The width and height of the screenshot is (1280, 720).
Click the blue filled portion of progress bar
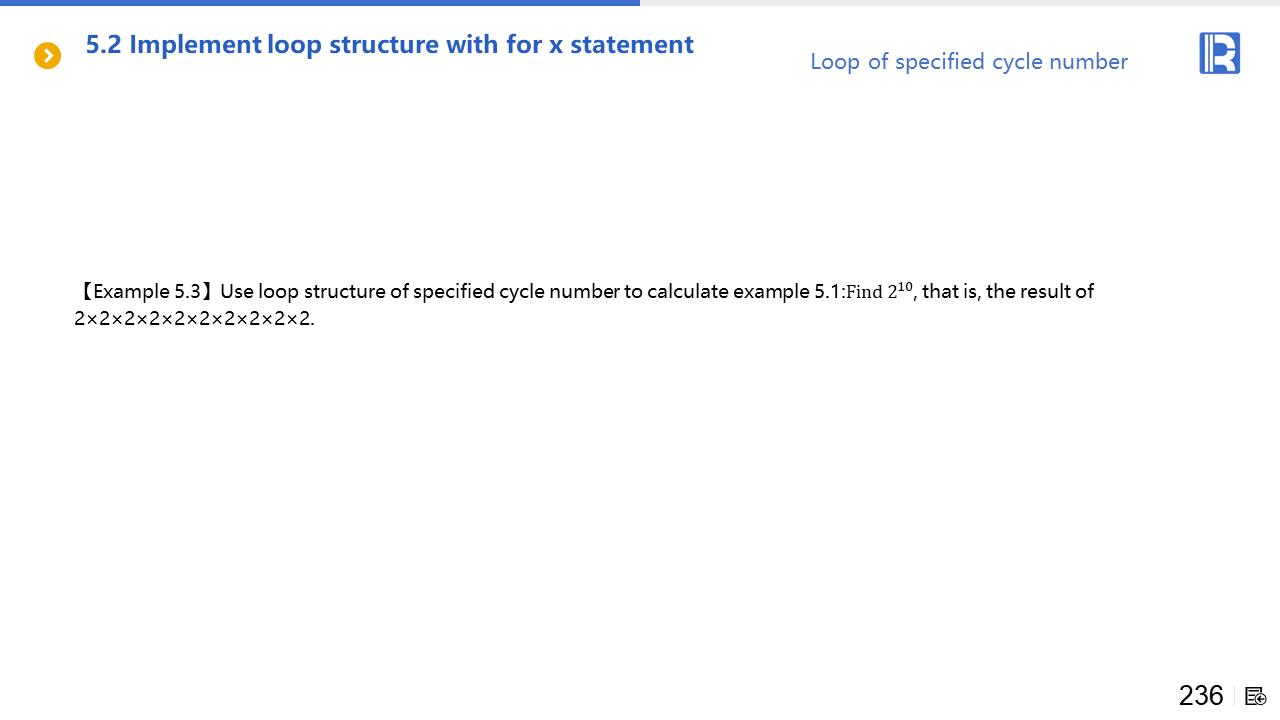click(320, 3)
